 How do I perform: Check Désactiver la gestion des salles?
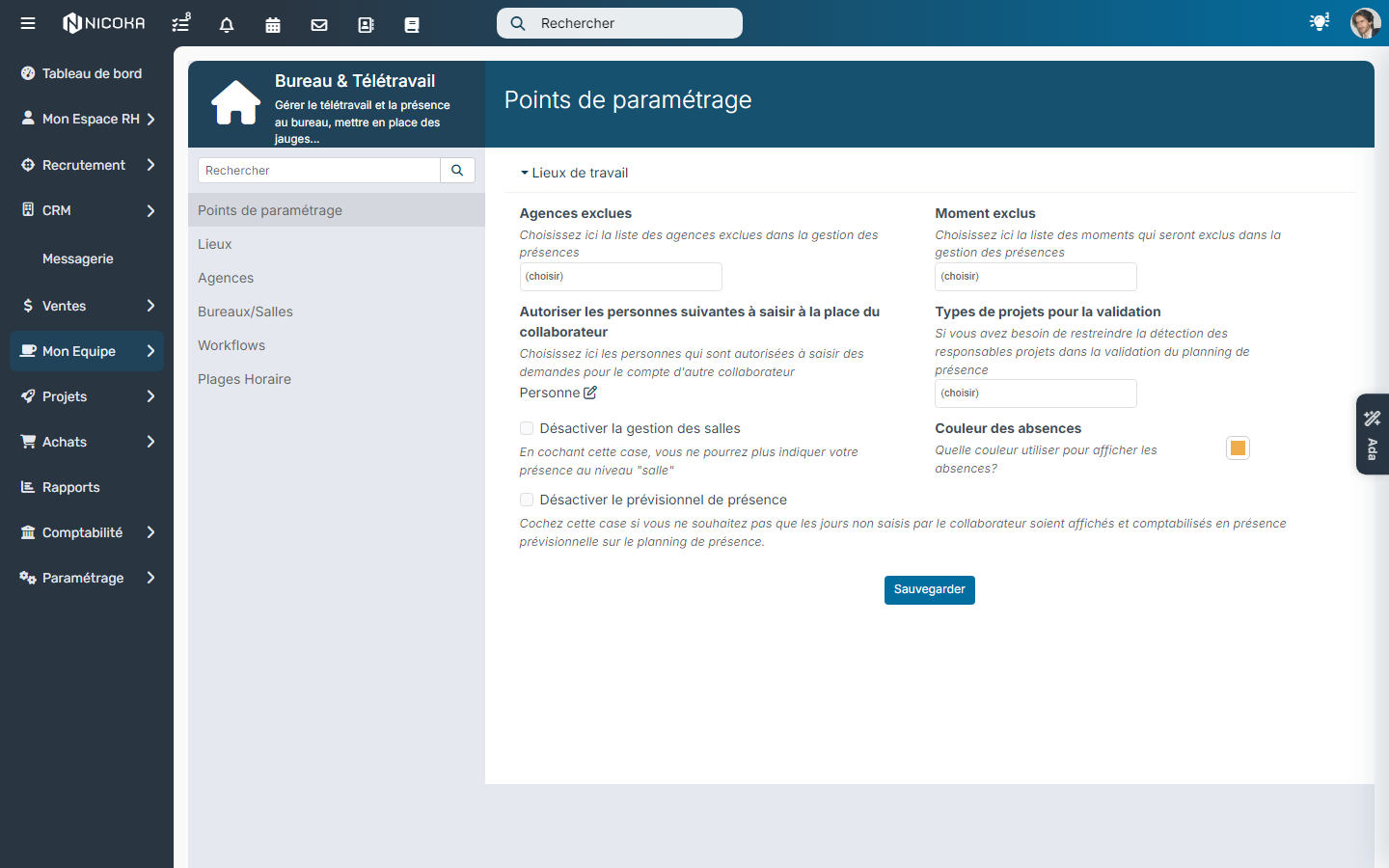[527, 428]
